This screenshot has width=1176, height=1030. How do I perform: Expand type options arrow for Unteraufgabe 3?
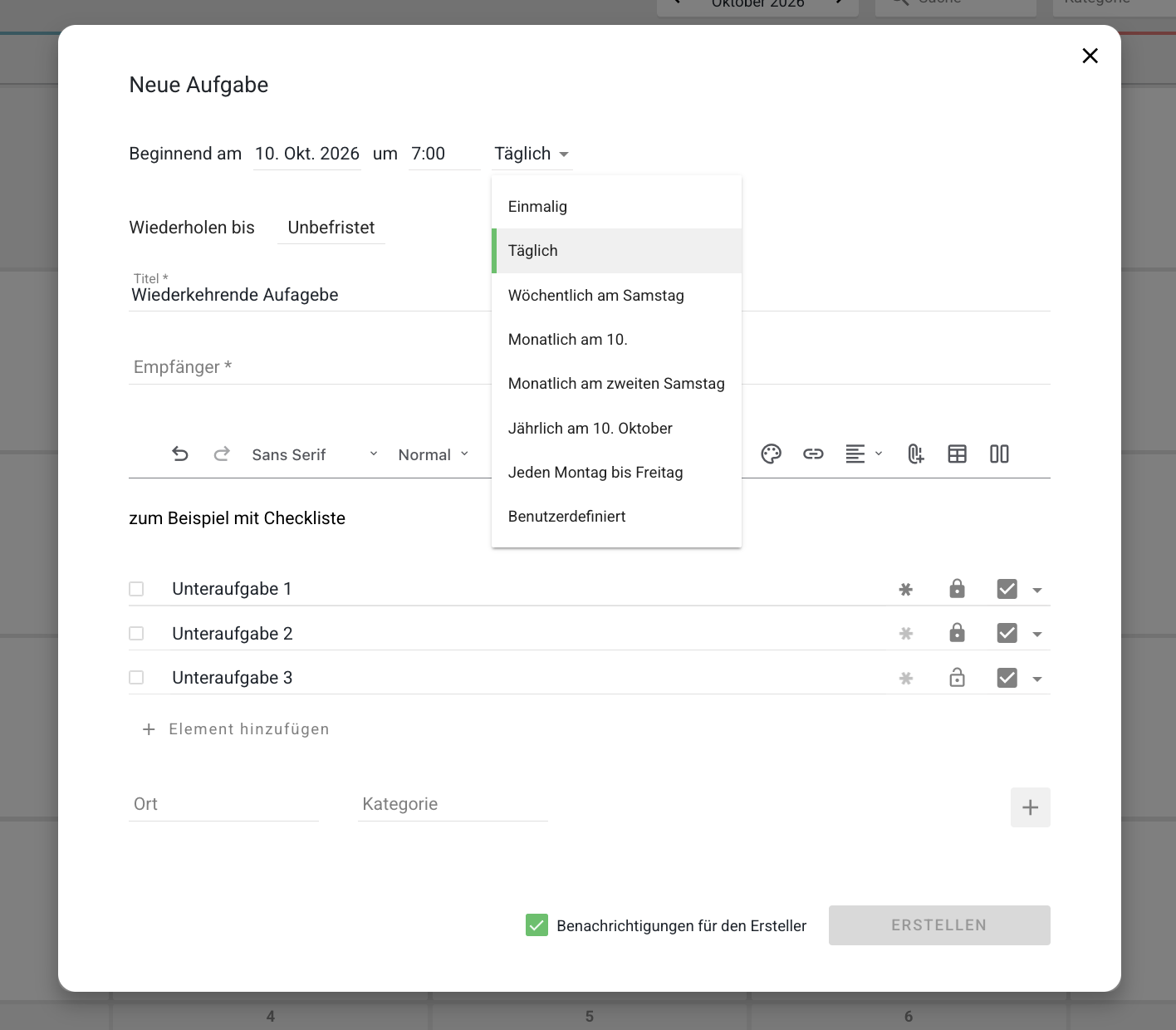click(1037, 679)
